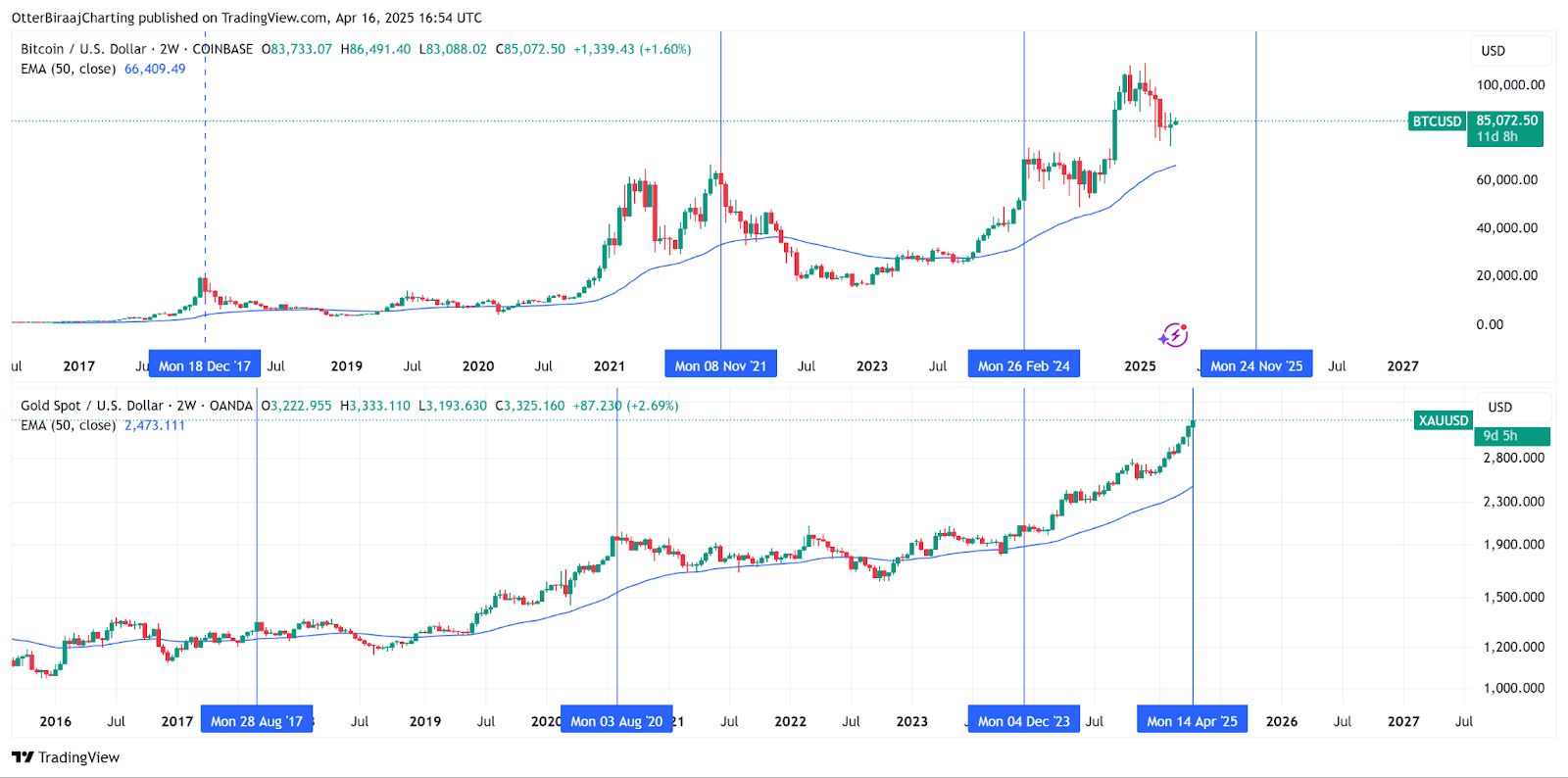Open the USD currency selector on Bitcoin chart
The width and height of the screenshot is (1568, 778).
pos(1493,51)
